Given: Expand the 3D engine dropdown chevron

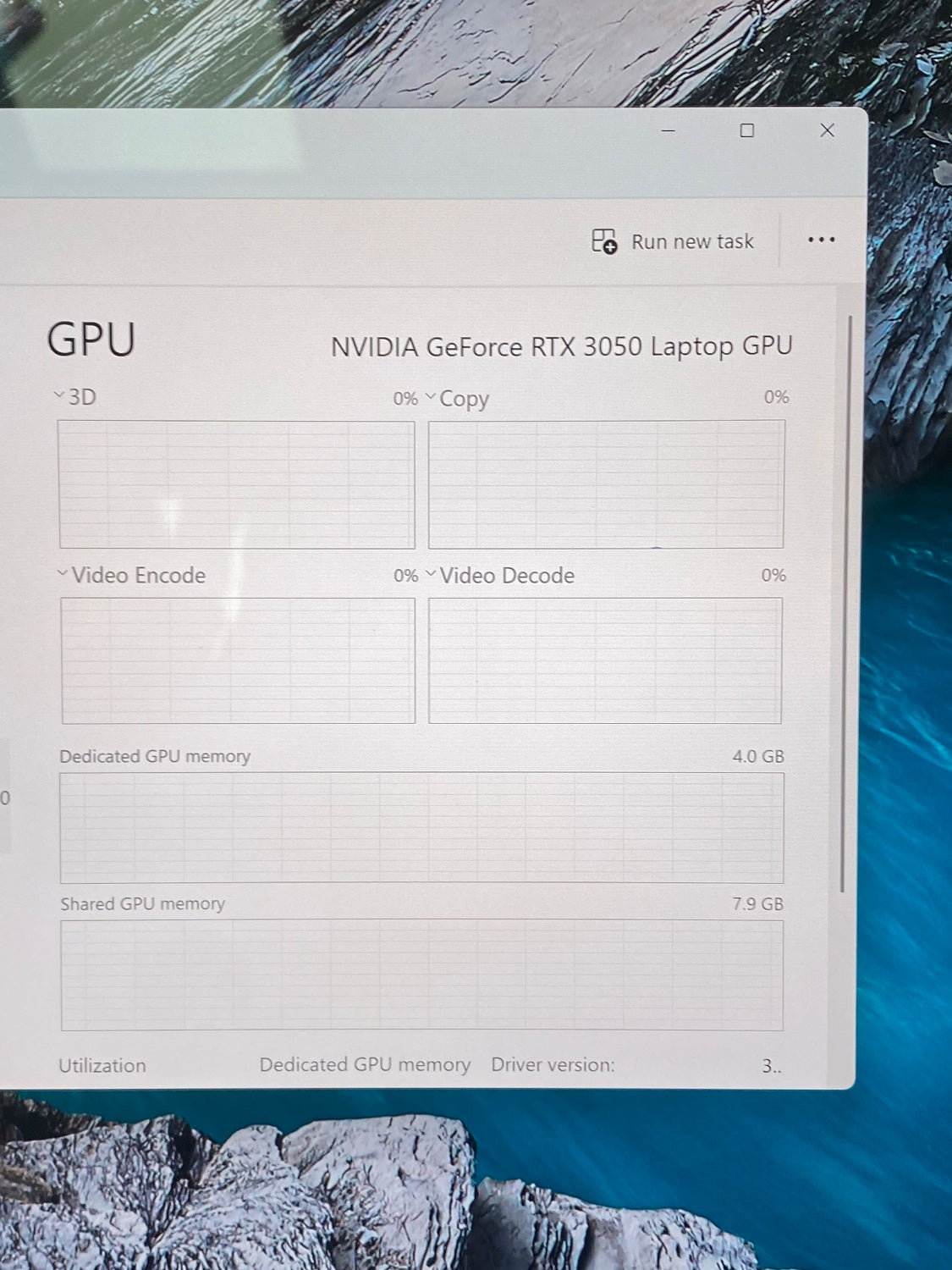Looking at the screenshot, I should click(x=58, y=395).
